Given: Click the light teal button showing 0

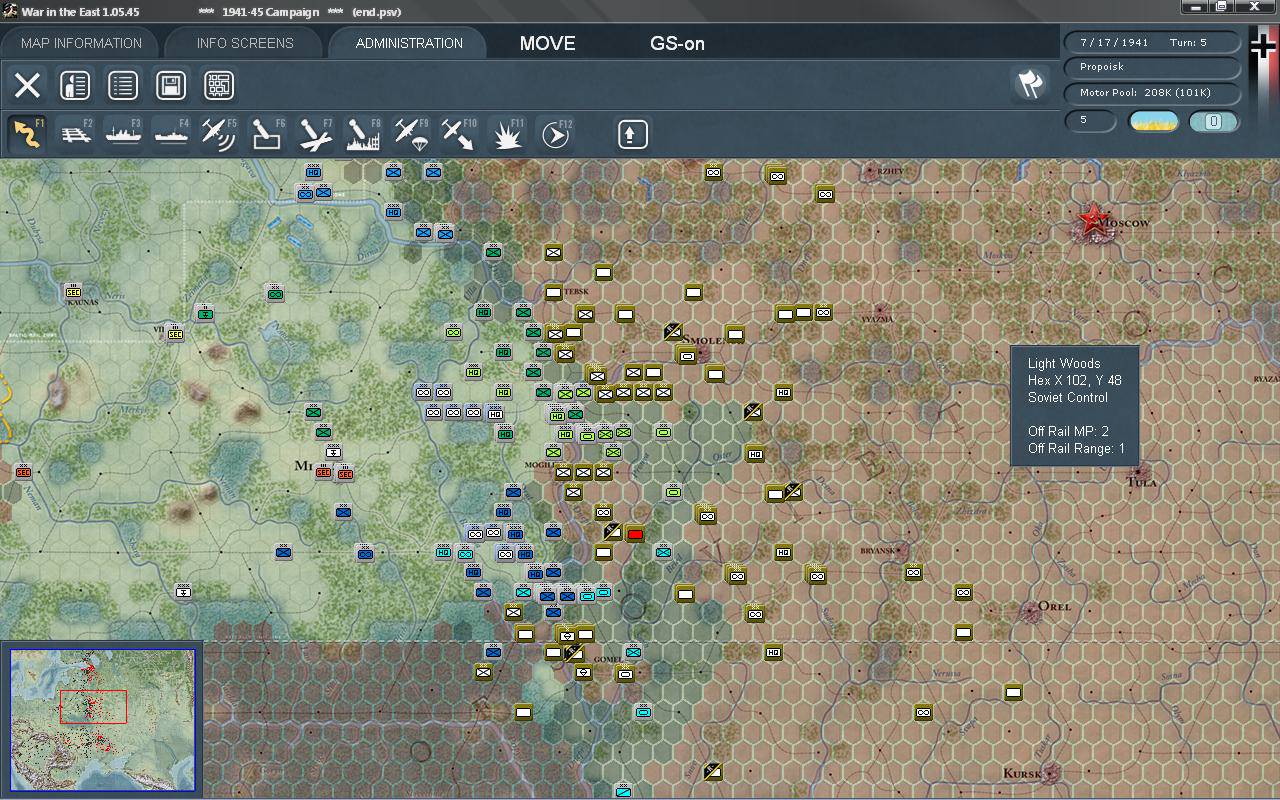Looking at the screenshot, I should pos(1214,122).
